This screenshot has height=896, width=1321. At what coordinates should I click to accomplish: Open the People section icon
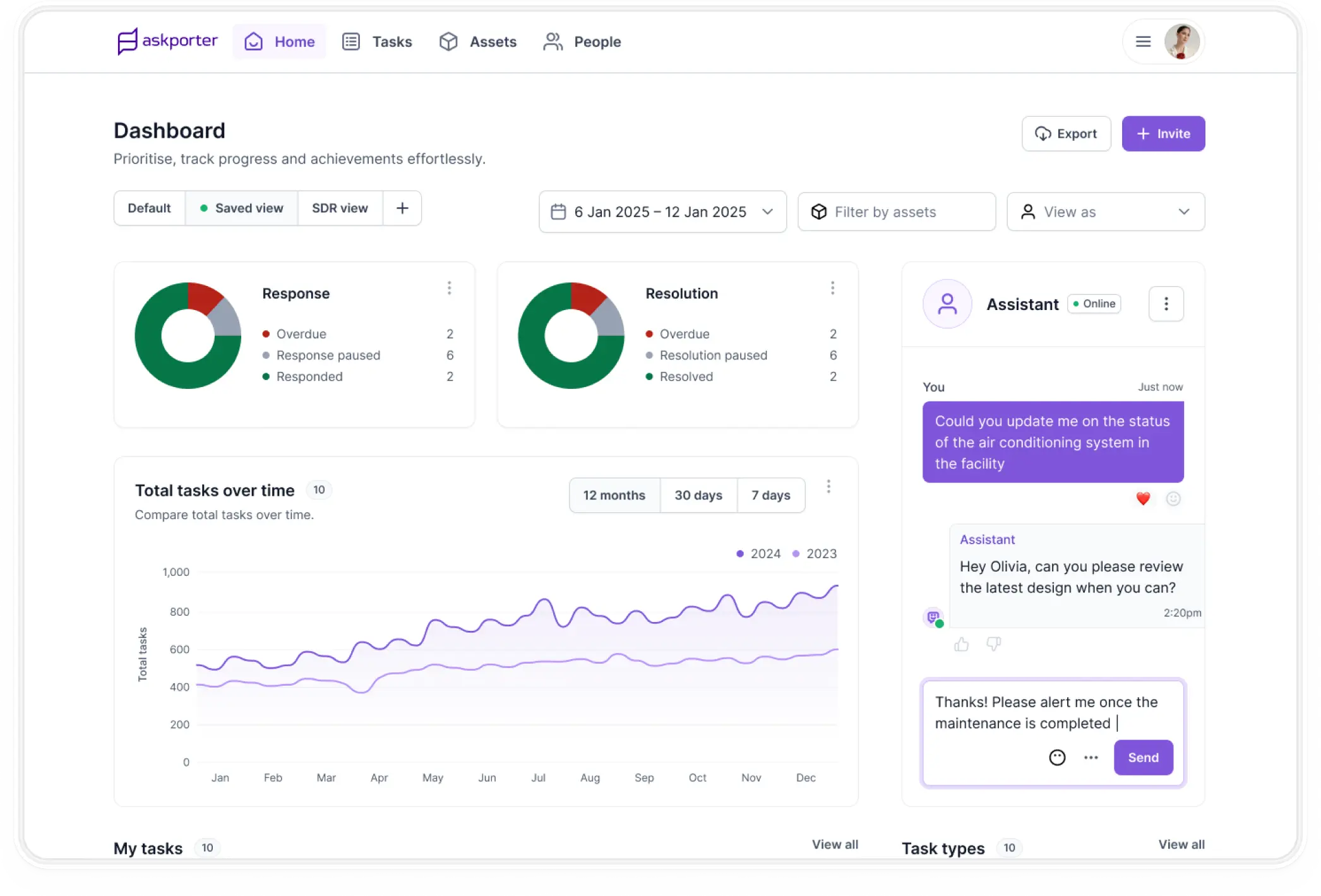tap(553, 41)
